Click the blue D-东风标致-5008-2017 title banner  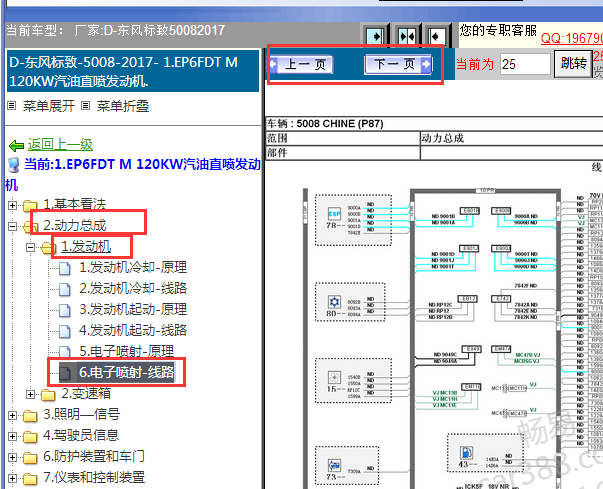tap(133, 71)
